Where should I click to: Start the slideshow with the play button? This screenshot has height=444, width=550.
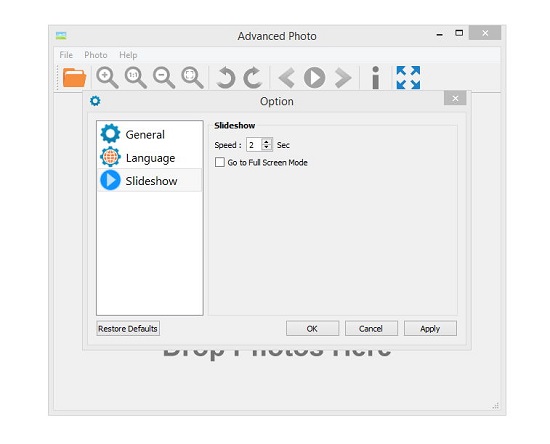[314, 78]
